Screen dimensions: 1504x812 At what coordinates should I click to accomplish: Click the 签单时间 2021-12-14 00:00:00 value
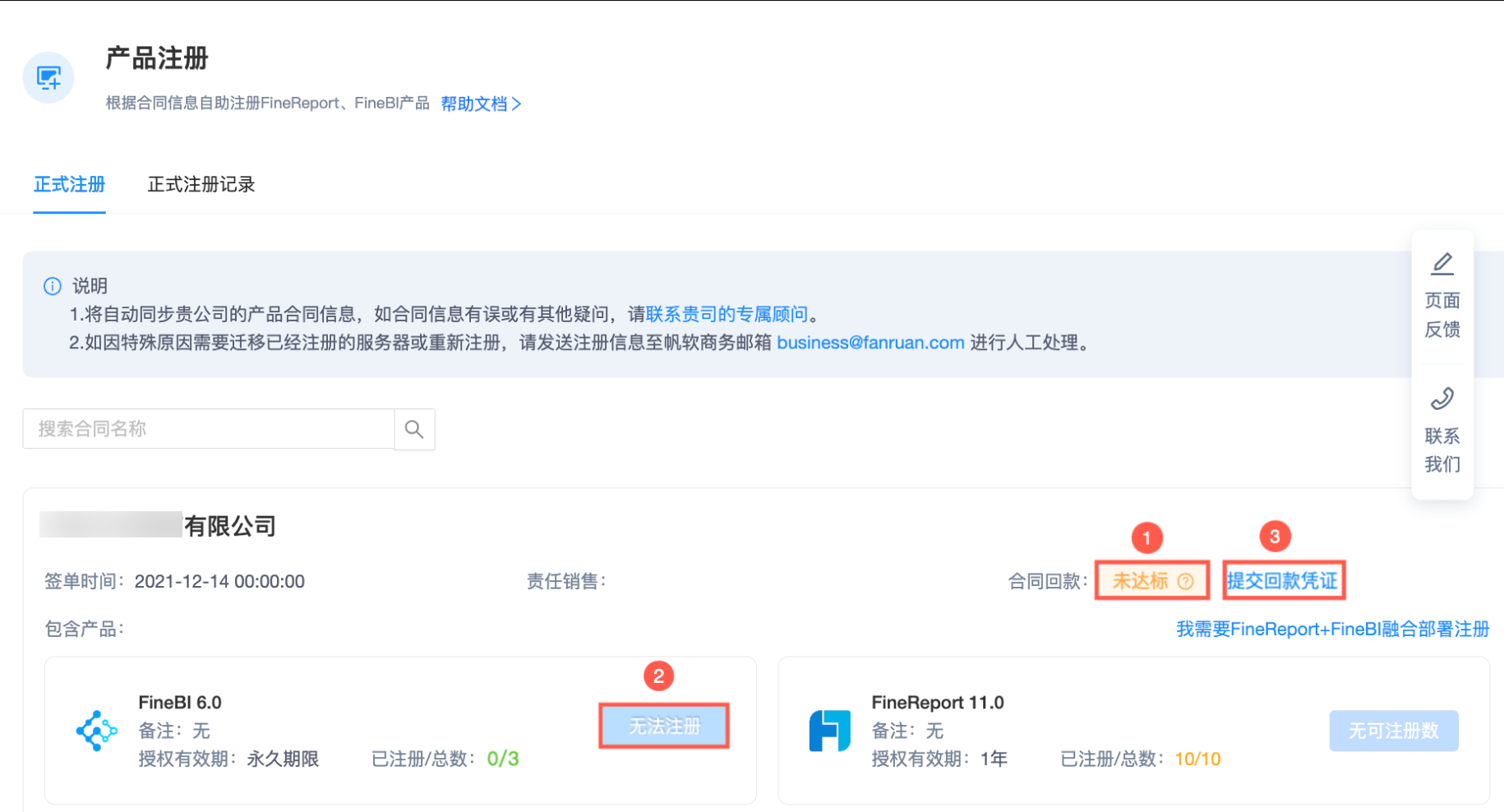pyautogui.click(x=219, y=582)
